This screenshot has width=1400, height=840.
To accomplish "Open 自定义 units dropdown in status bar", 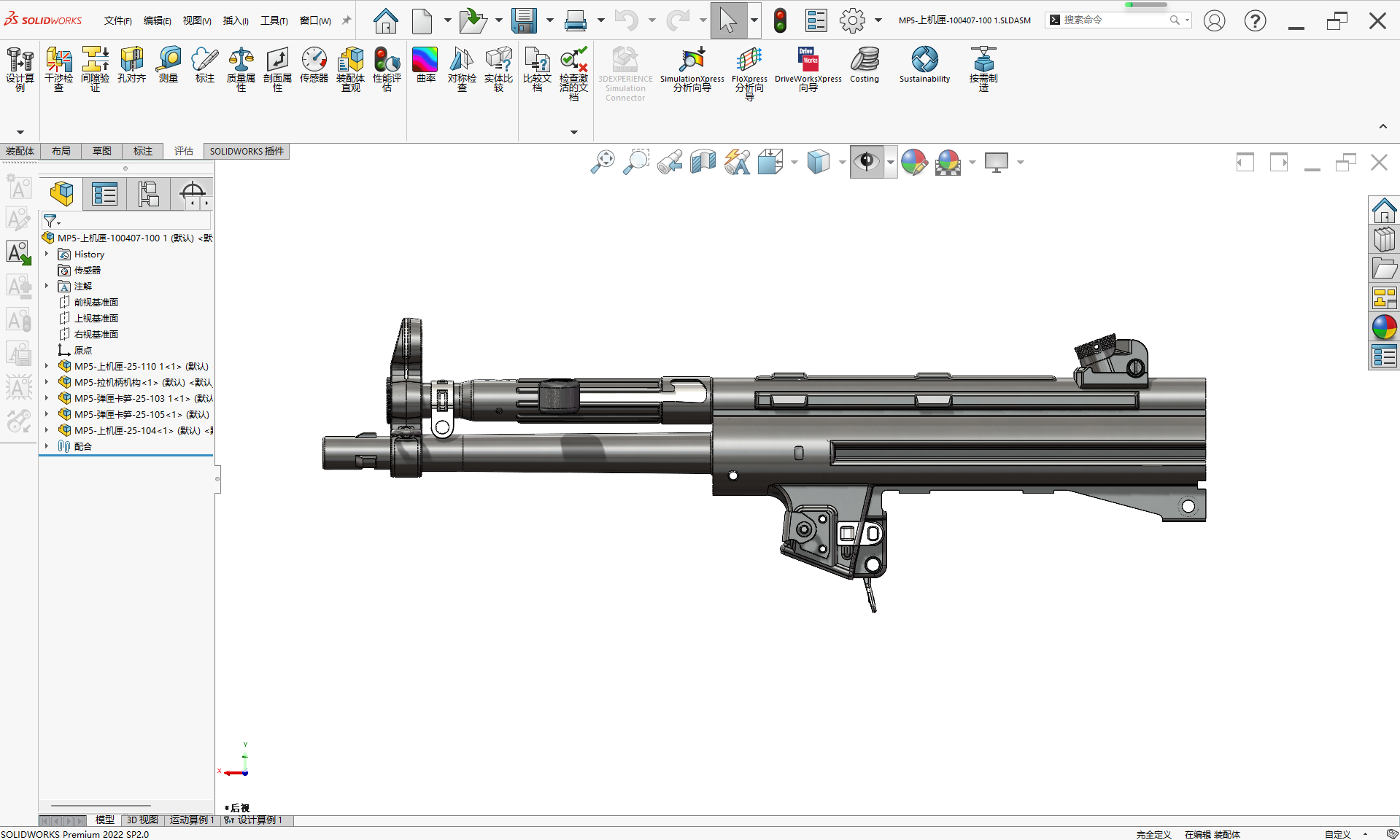I will 1346,834.
